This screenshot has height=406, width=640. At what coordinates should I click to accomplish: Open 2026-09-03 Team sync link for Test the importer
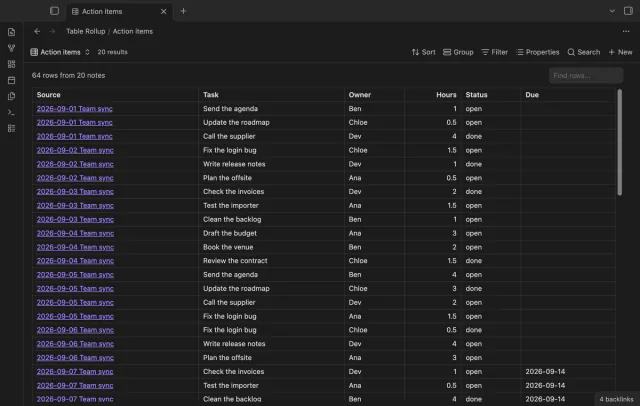tap(75, 206)
